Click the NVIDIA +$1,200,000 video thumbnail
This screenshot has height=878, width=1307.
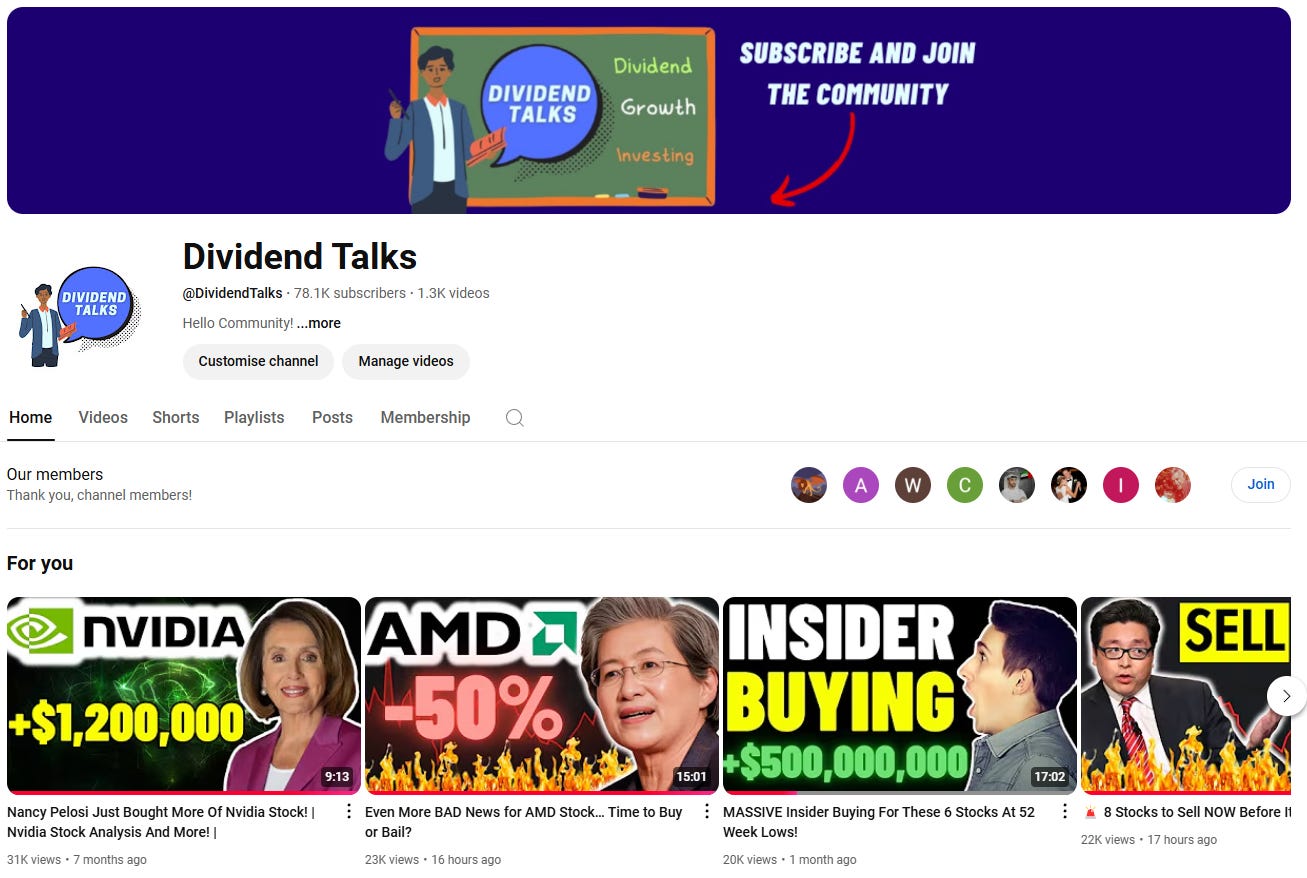tap(184, 695)
